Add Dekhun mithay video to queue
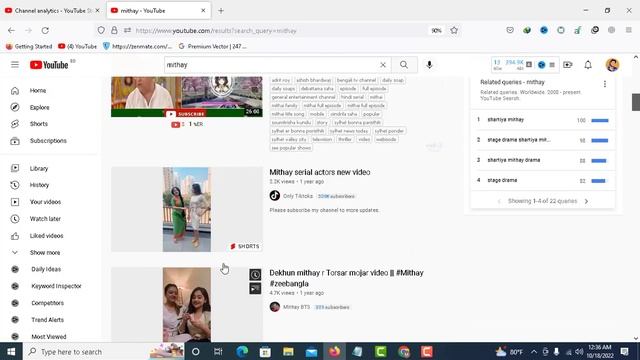The image size is (640, 360). tap(255, 289)
